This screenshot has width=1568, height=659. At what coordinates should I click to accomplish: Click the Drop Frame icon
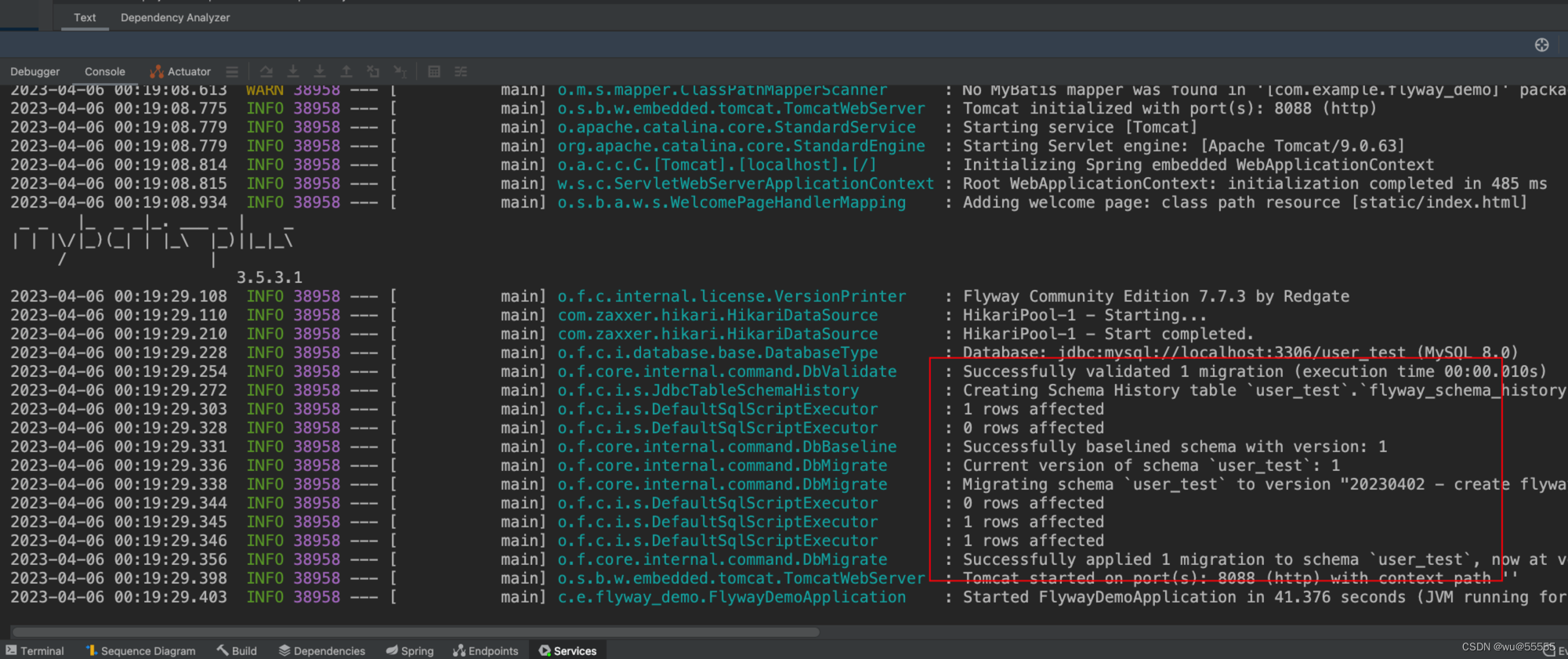(x=373, y=71)
